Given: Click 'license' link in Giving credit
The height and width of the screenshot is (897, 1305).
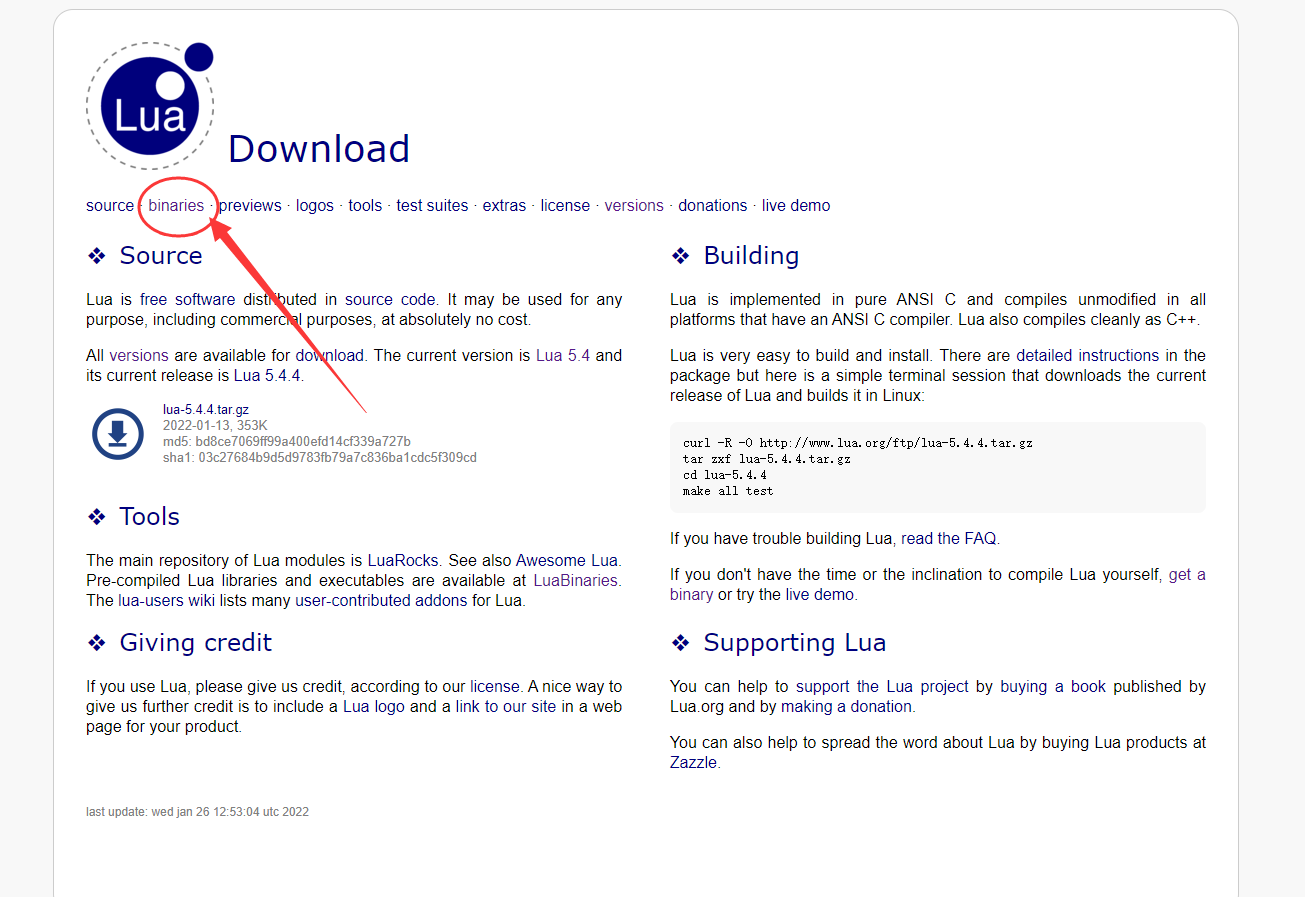Looking at the screenshot, I should coord(495,686).
